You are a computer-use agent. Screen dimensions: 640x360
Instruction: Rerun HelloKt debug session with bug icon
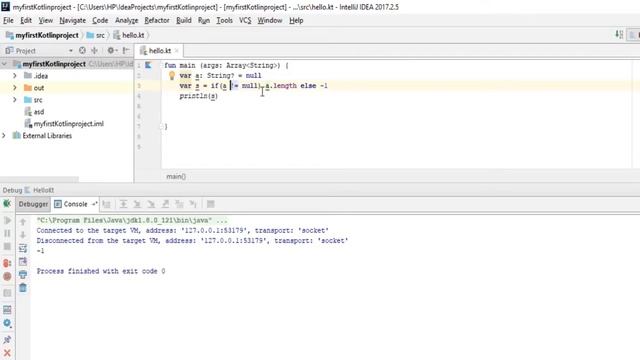(x=7, y=204)
